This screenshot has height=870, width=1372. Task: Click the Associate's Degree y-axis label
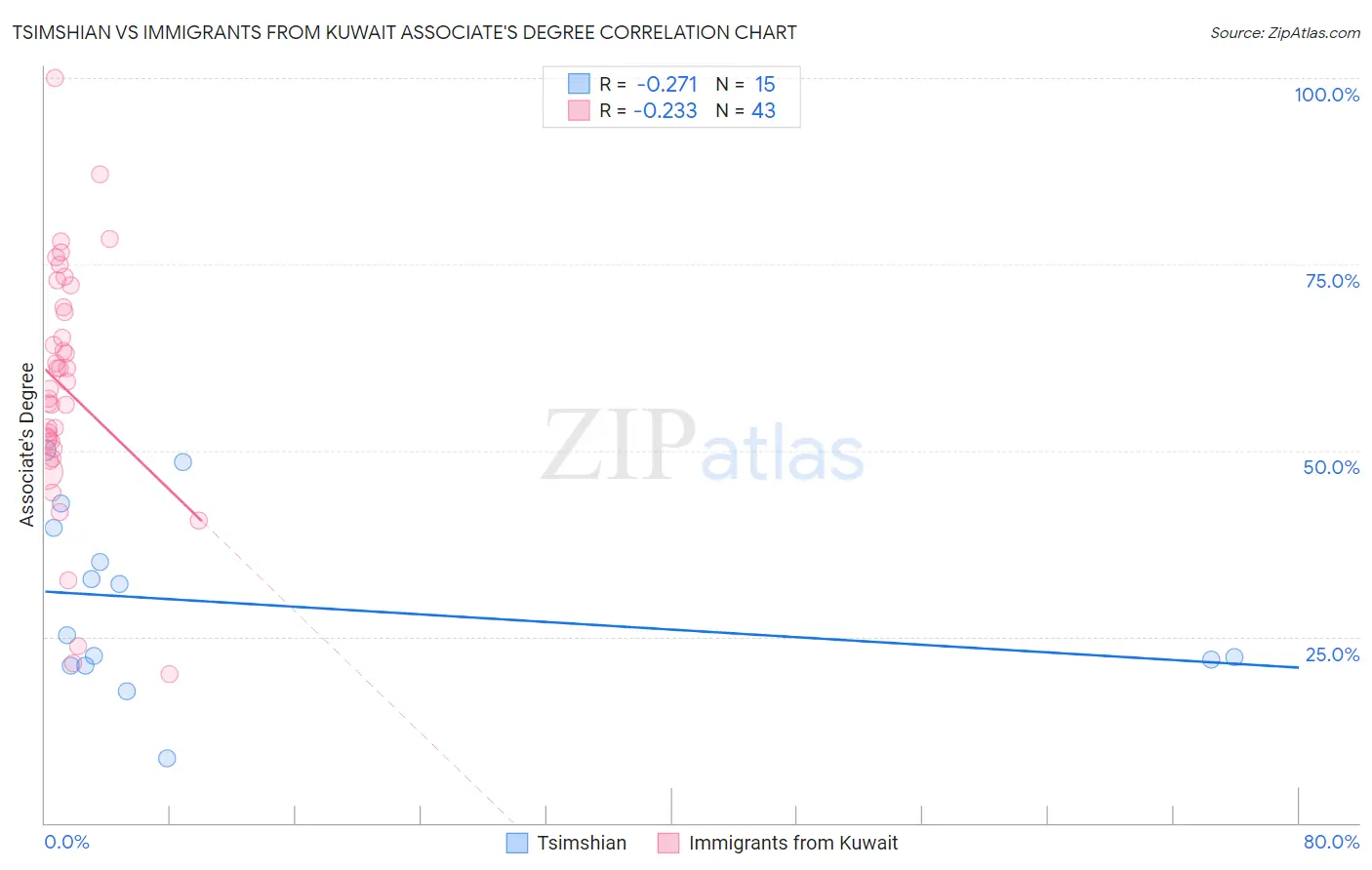27,444
